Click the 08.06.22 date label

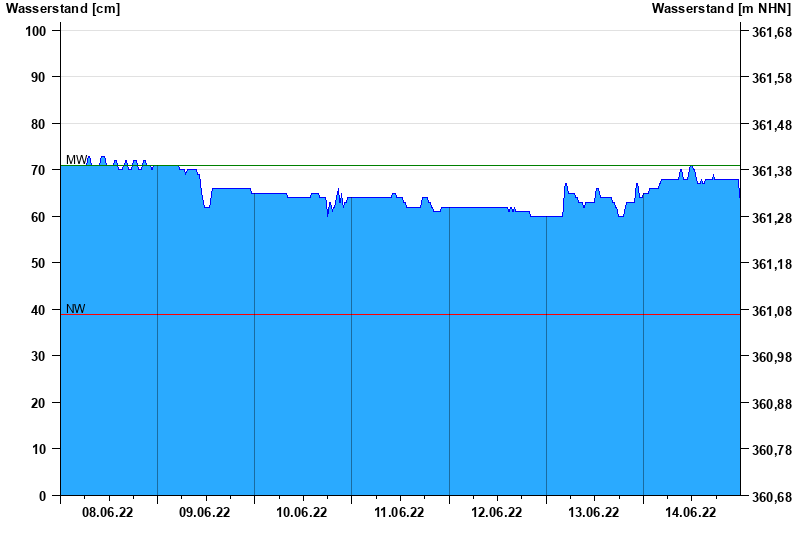(x=108, y=512)
